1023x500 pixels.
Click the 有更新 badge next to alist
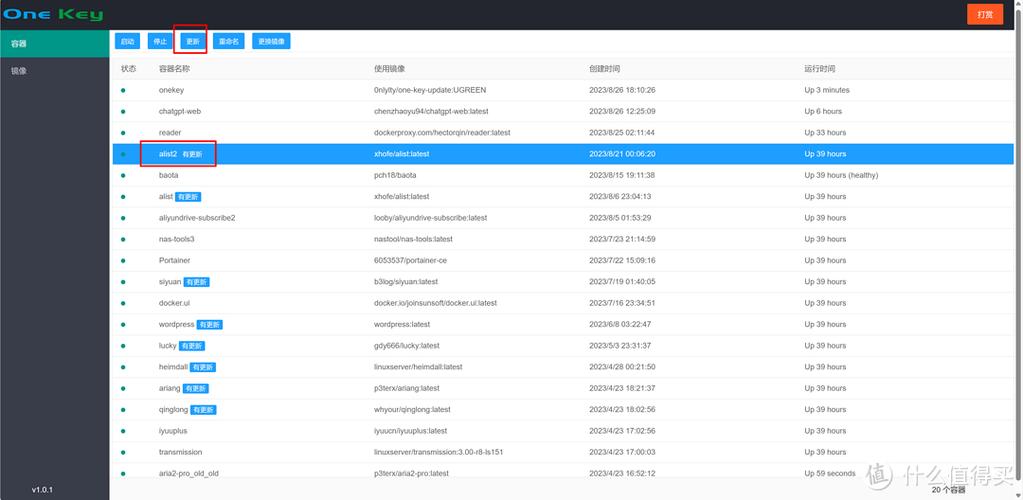pos(189,196)
